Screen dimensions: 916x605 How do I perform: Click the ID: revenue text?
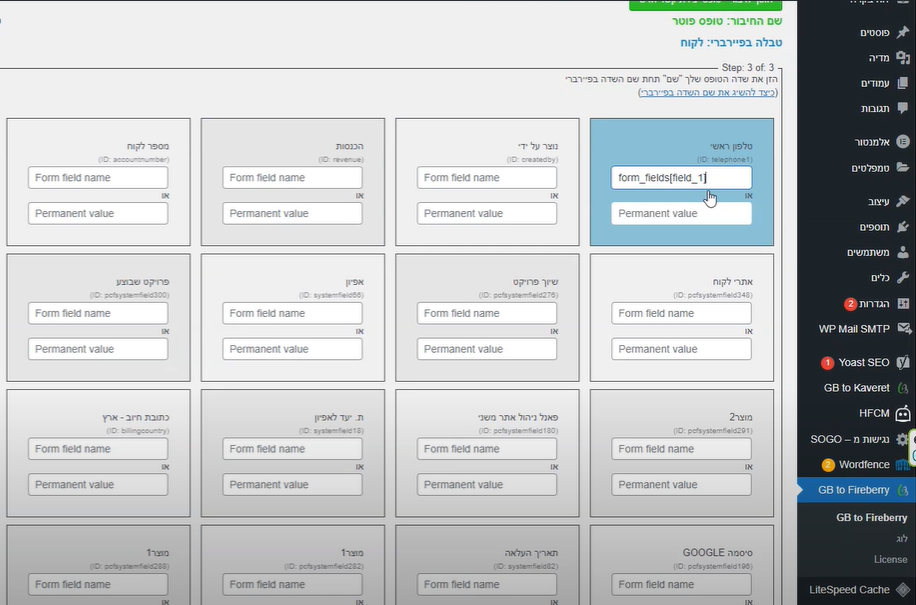point(341,159)
